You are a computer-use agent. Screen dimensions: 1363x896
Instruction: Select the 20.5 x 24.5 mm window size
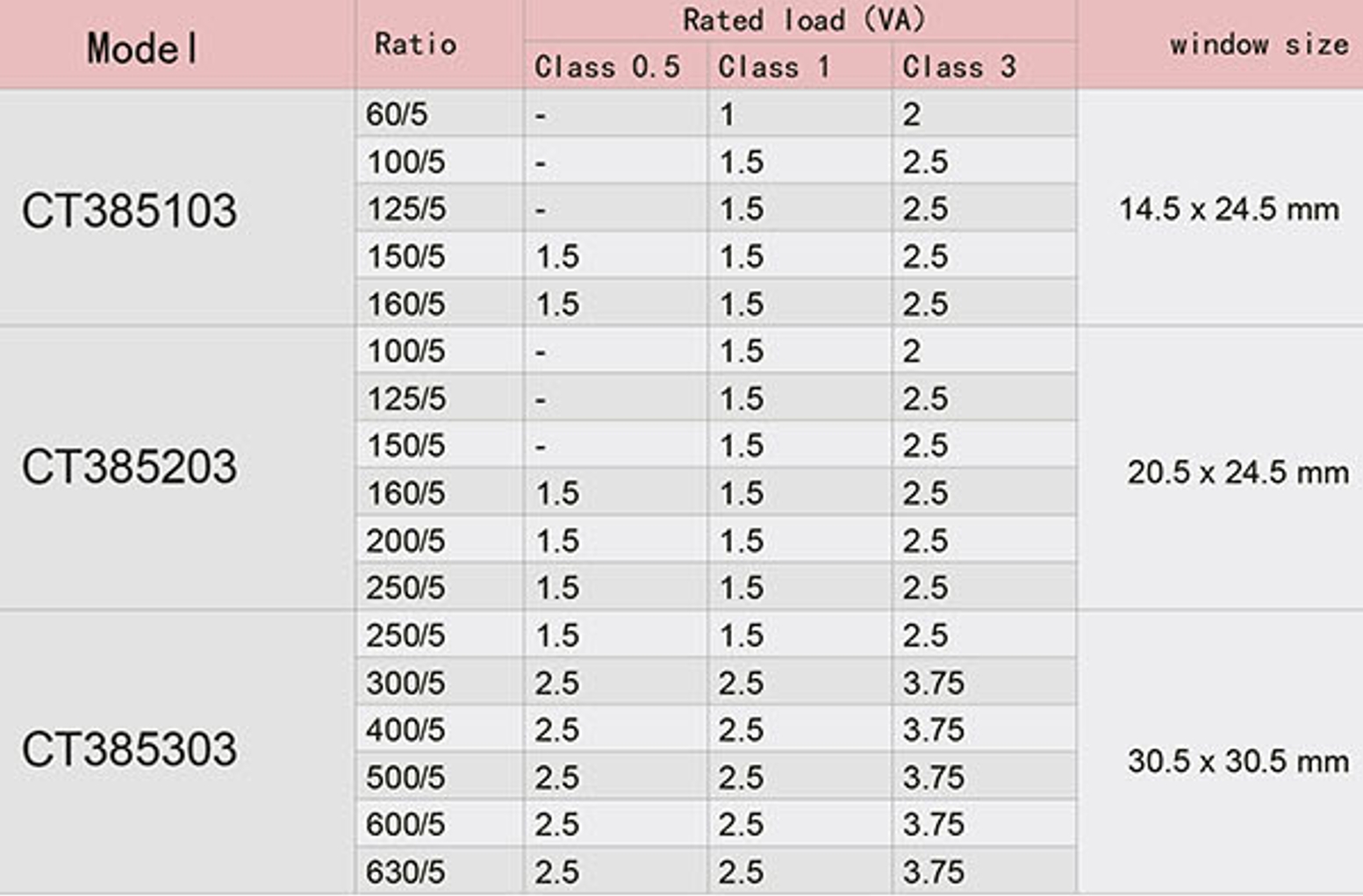coord(1237,473)
